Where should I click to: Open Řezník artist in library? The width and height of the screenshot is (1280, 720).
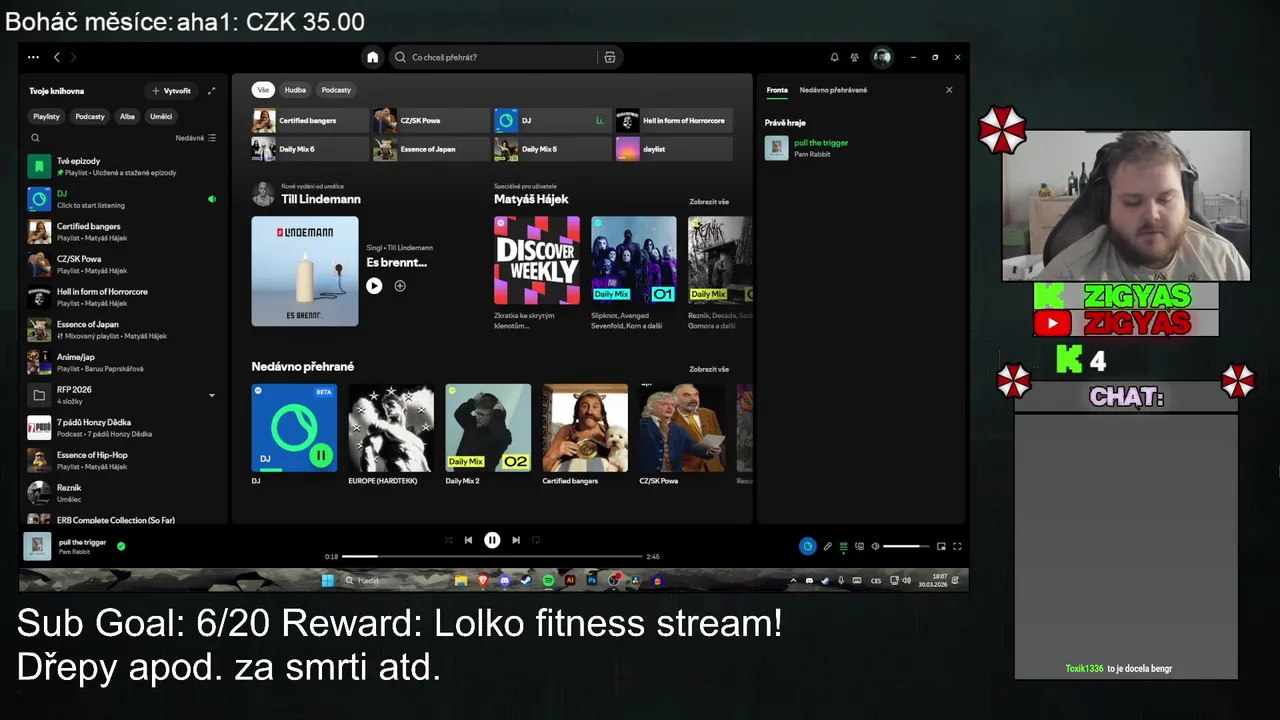(122, 493)
